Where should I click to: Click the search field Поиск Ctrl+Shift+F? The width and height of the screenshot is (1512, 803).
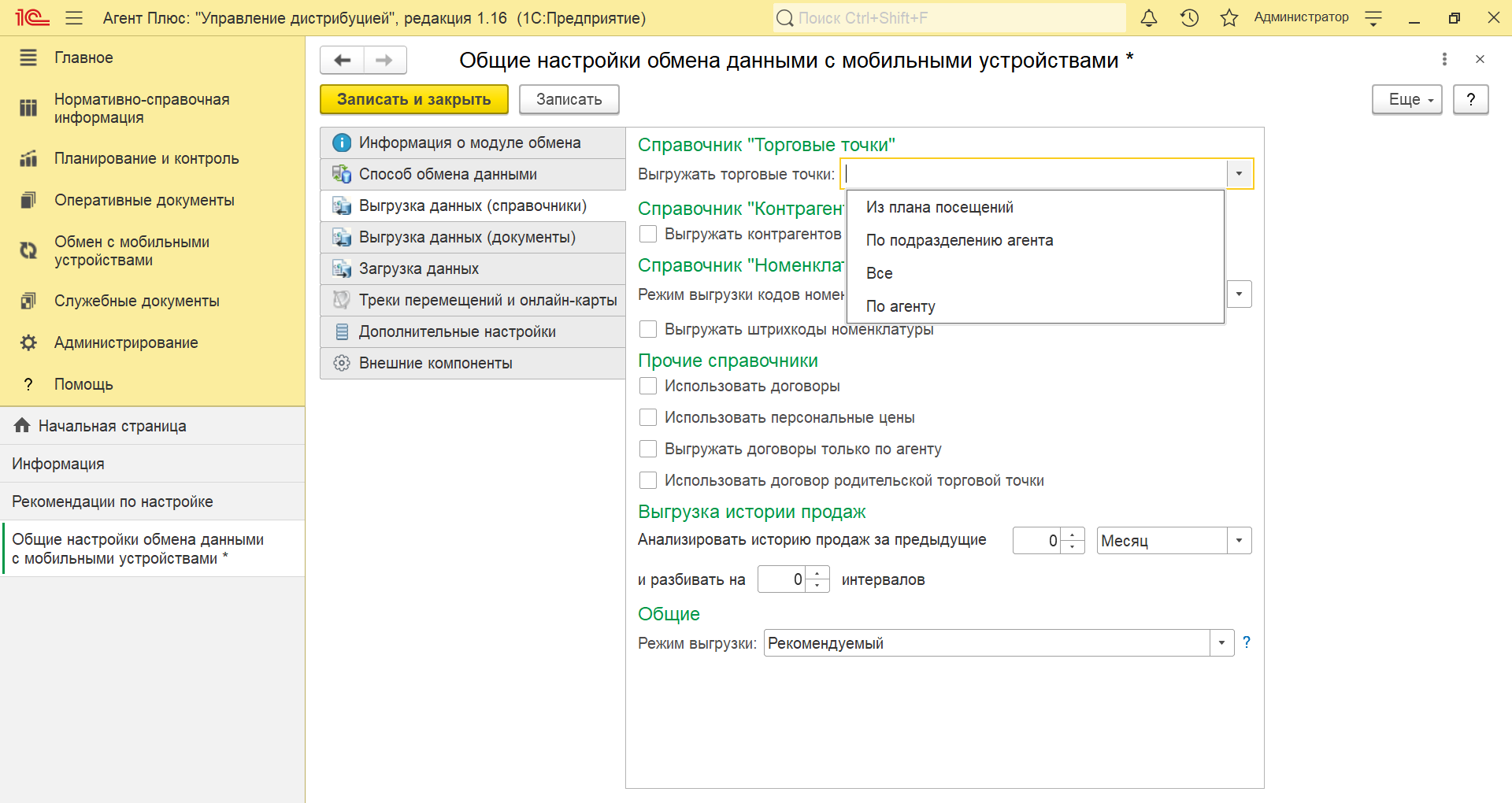point(949,18)
